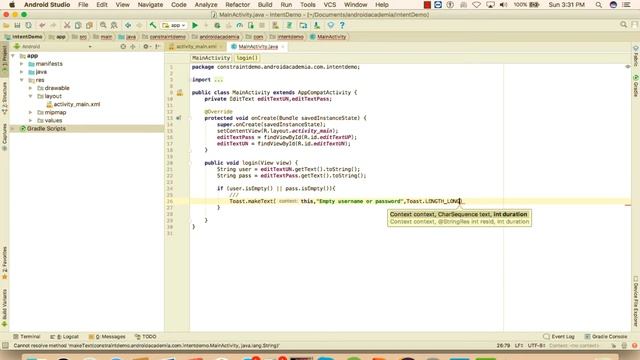Click Spotlight search in macOS menu bar

click(598, 5)
